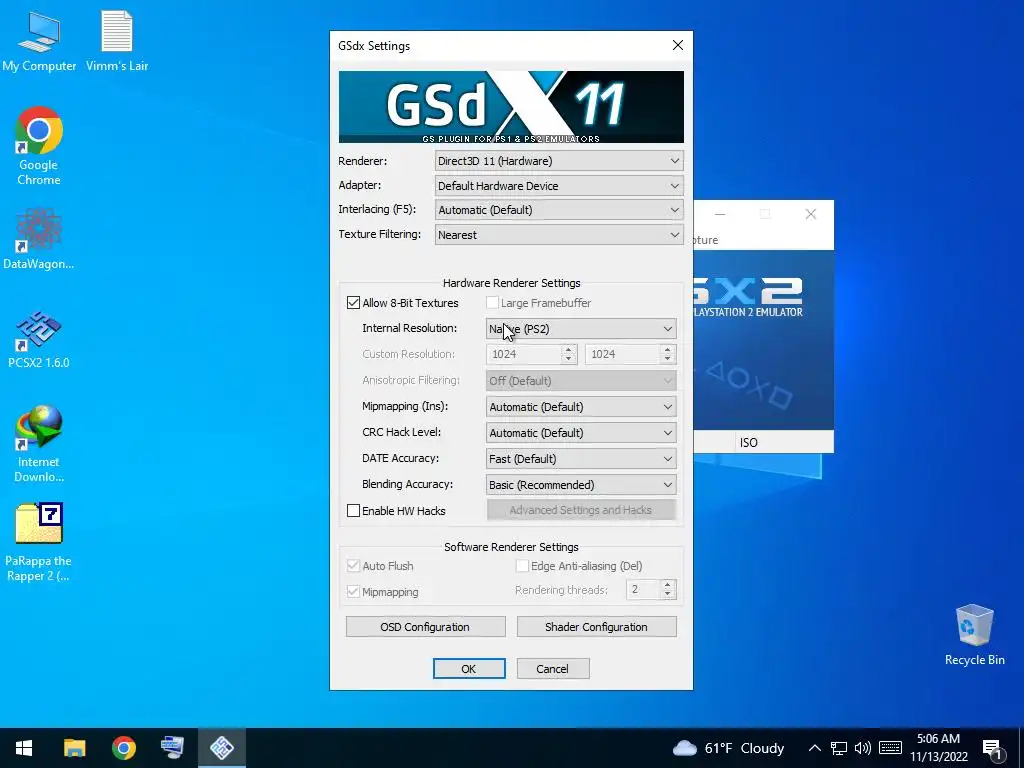Increase Rendering threads value
Image resolution: width=1024 pixels, height=768 pixels.
(x=667, y=585)
